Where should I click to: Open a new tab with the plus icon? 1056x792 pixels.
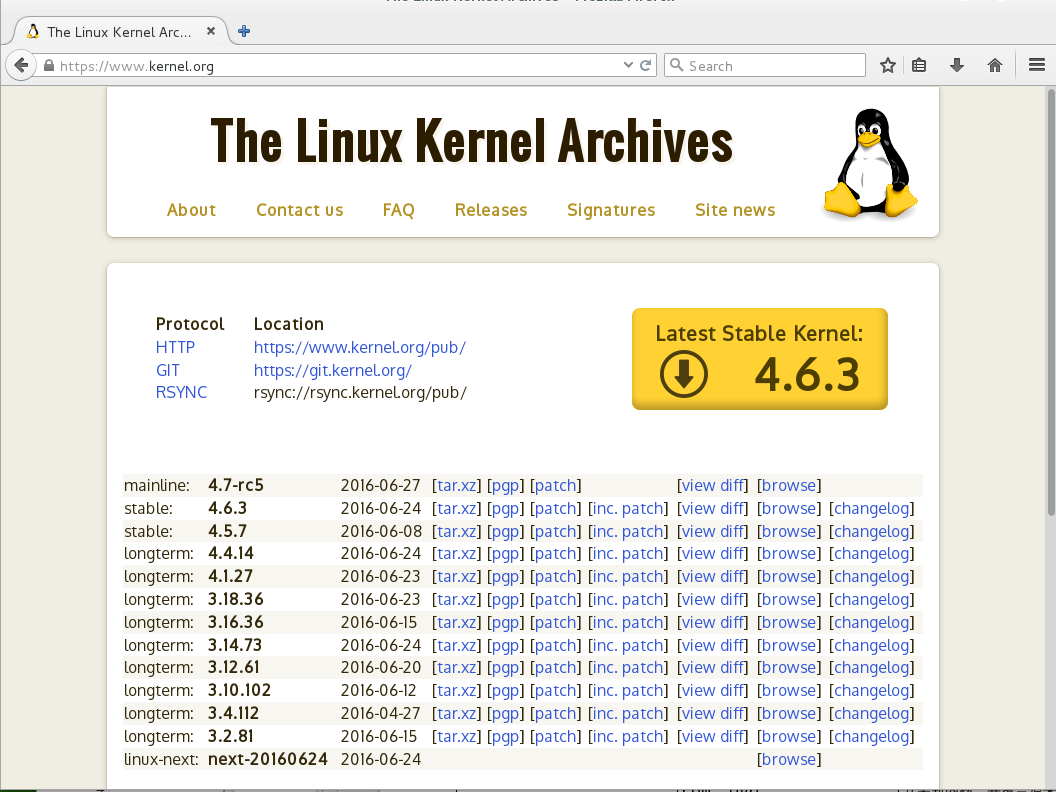[x=244, y=31]
